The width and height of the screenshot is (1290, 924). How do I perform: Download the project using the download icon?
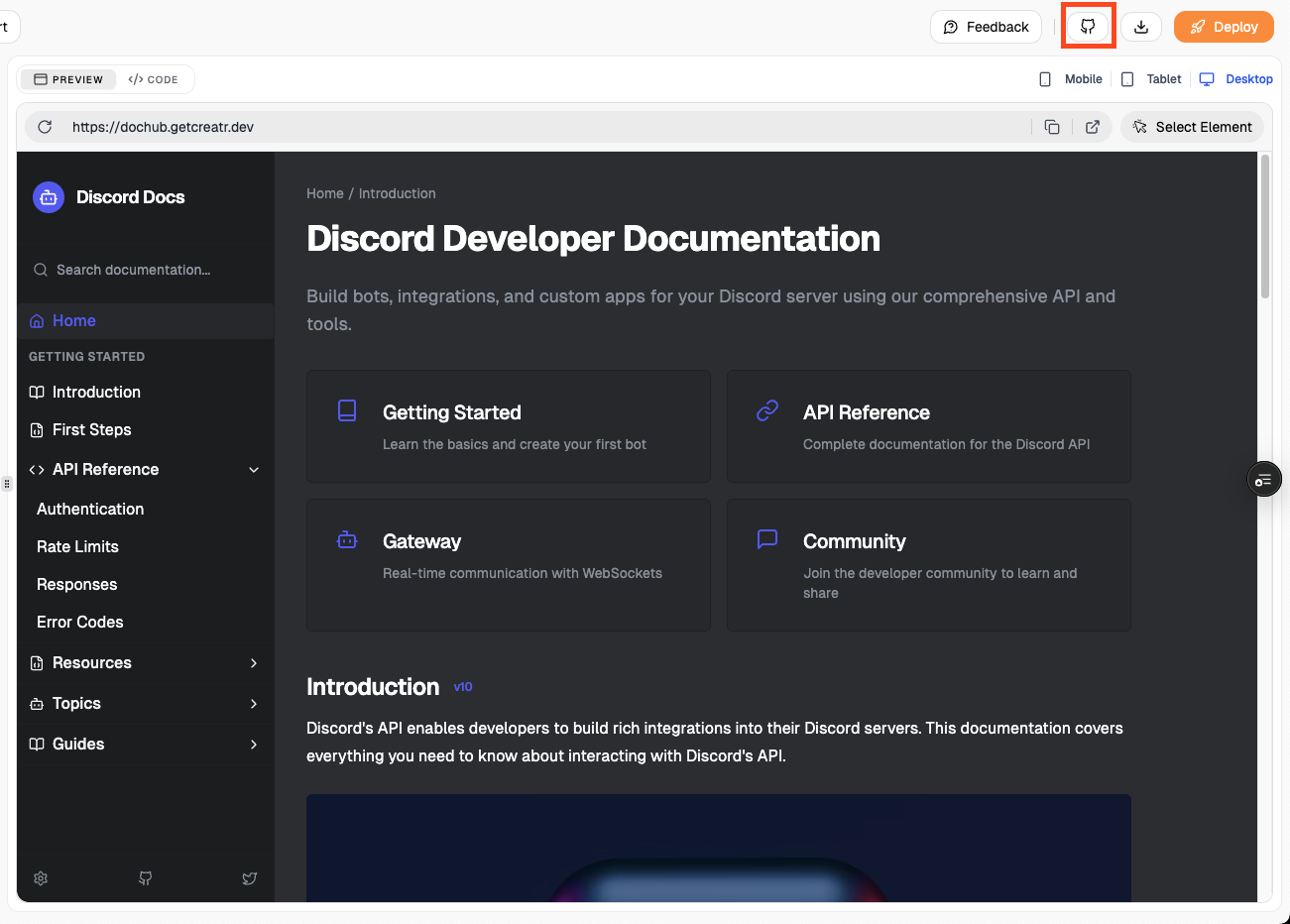(x=1141, y=27)
